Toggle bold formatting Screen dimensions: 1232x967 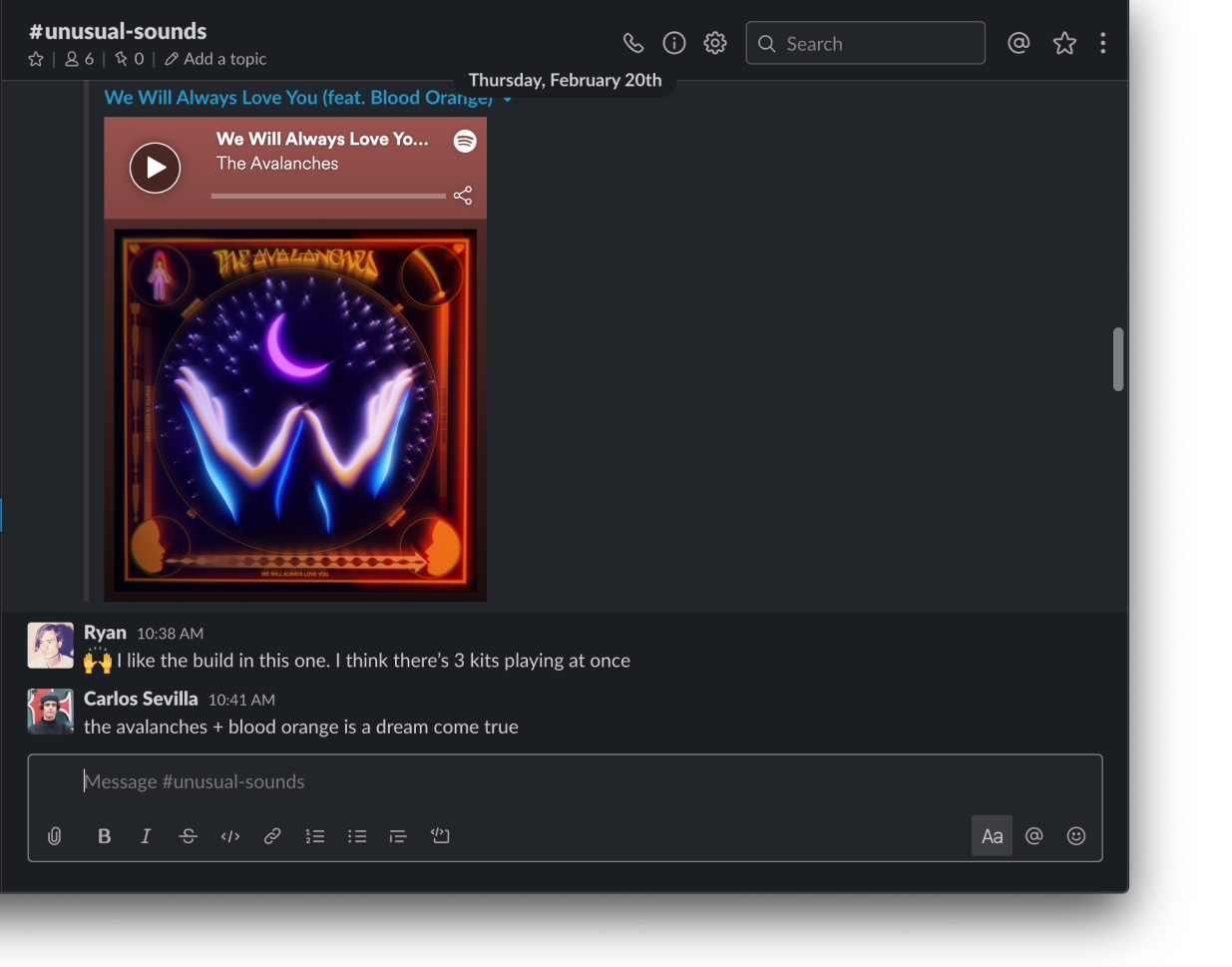[104, 836]
